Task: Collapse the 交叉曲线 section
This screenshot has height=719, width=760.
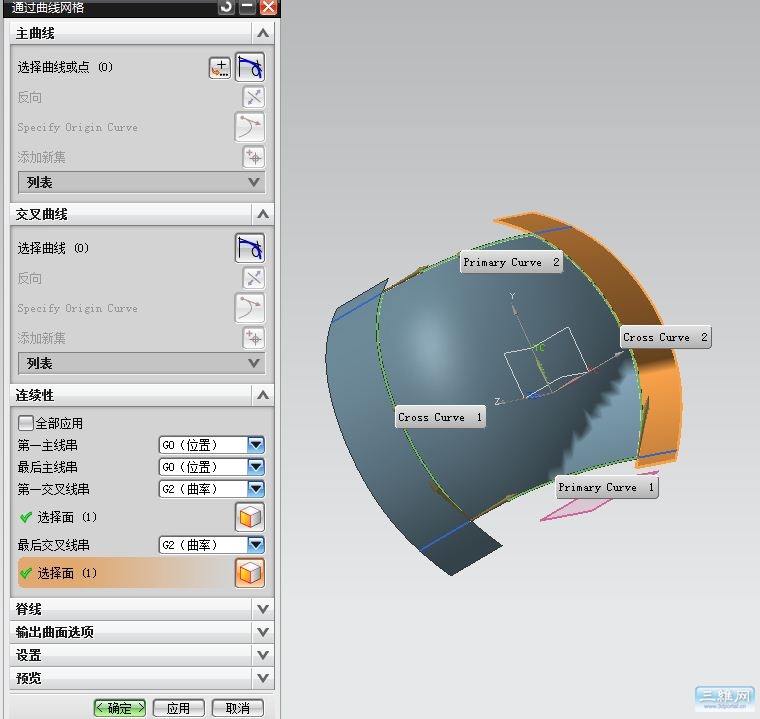Action: click(x=263, y=214)
